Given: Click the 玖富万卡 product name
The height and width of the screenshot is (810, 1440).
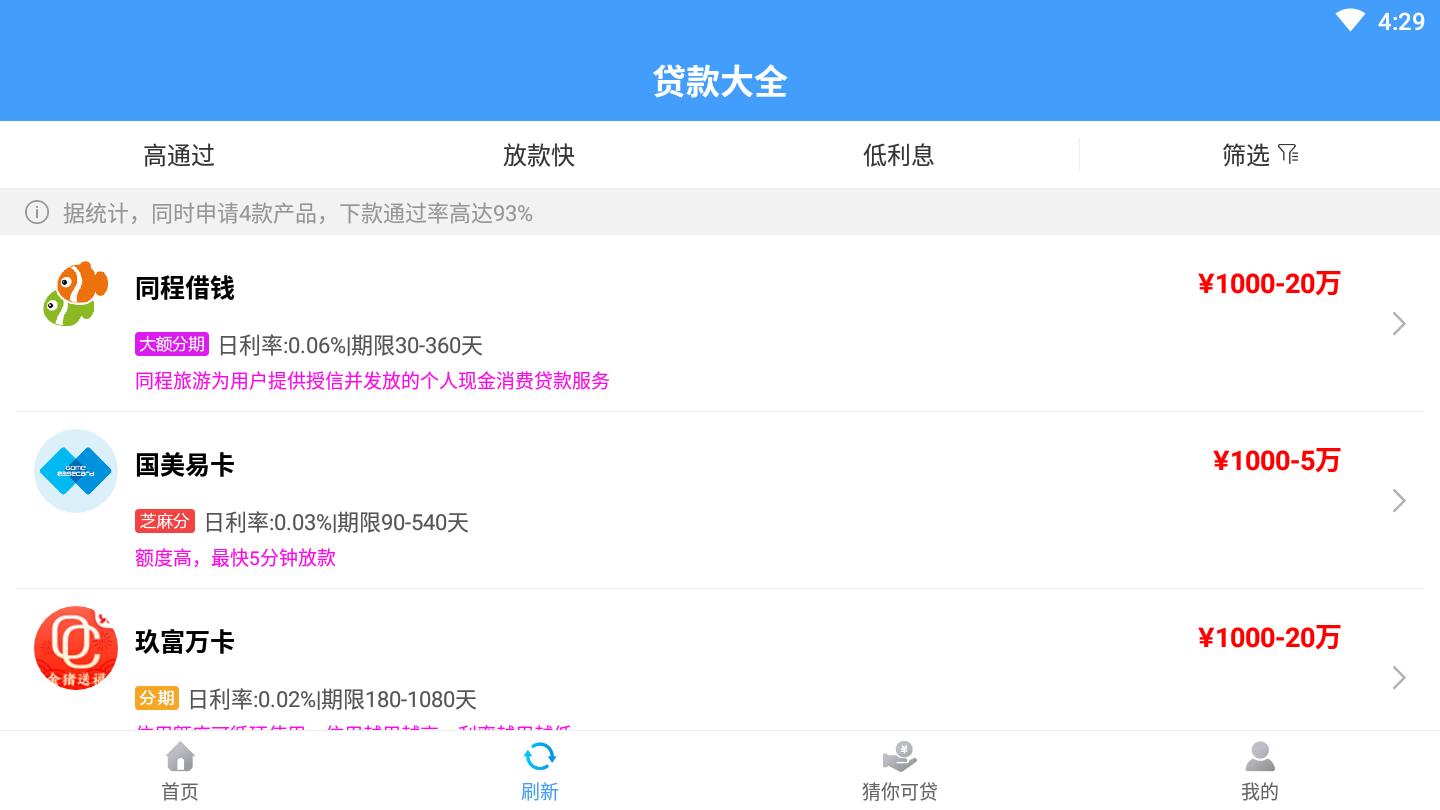Looking at the screenshot, I should point(185,642).
